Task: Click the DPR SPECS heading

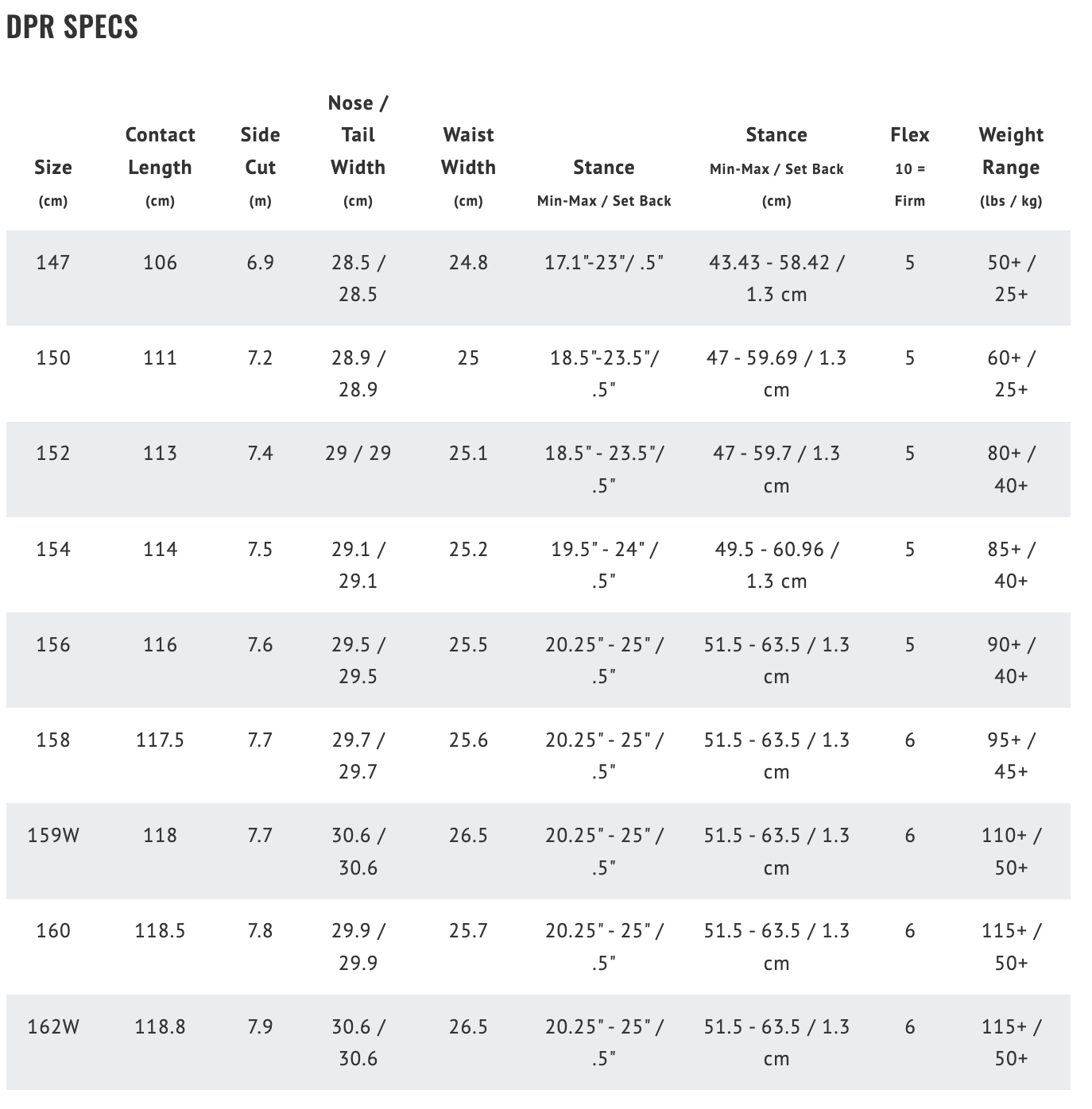Action: (72, 27)
